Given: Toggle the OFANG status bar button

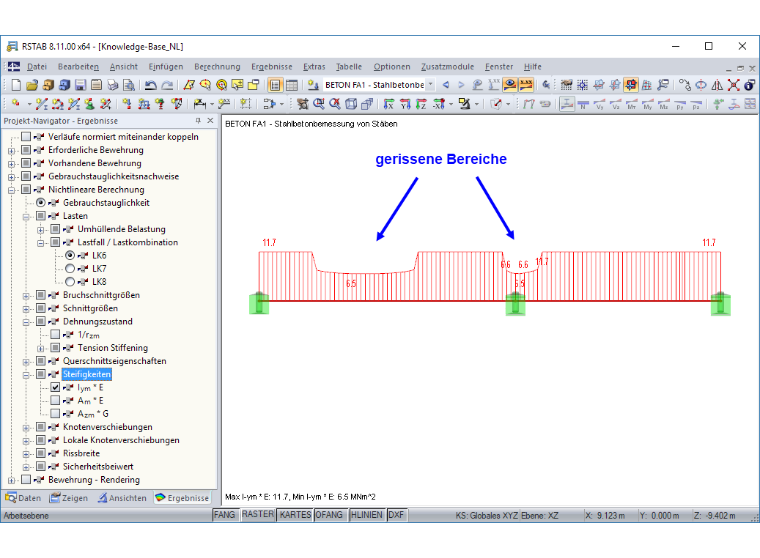Looking at the screenshot, I should point(330,515).
